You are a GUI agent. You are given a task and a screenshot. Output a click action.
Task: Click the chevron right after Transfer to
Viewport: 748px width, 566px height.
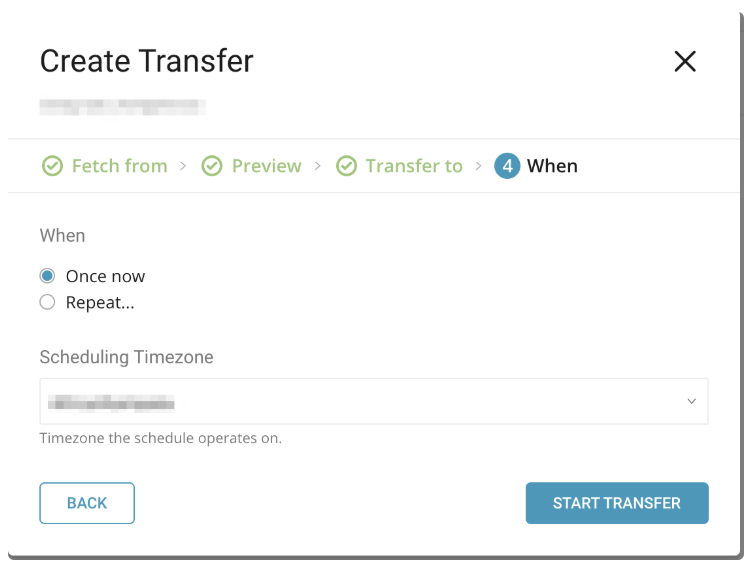[479, 166]
